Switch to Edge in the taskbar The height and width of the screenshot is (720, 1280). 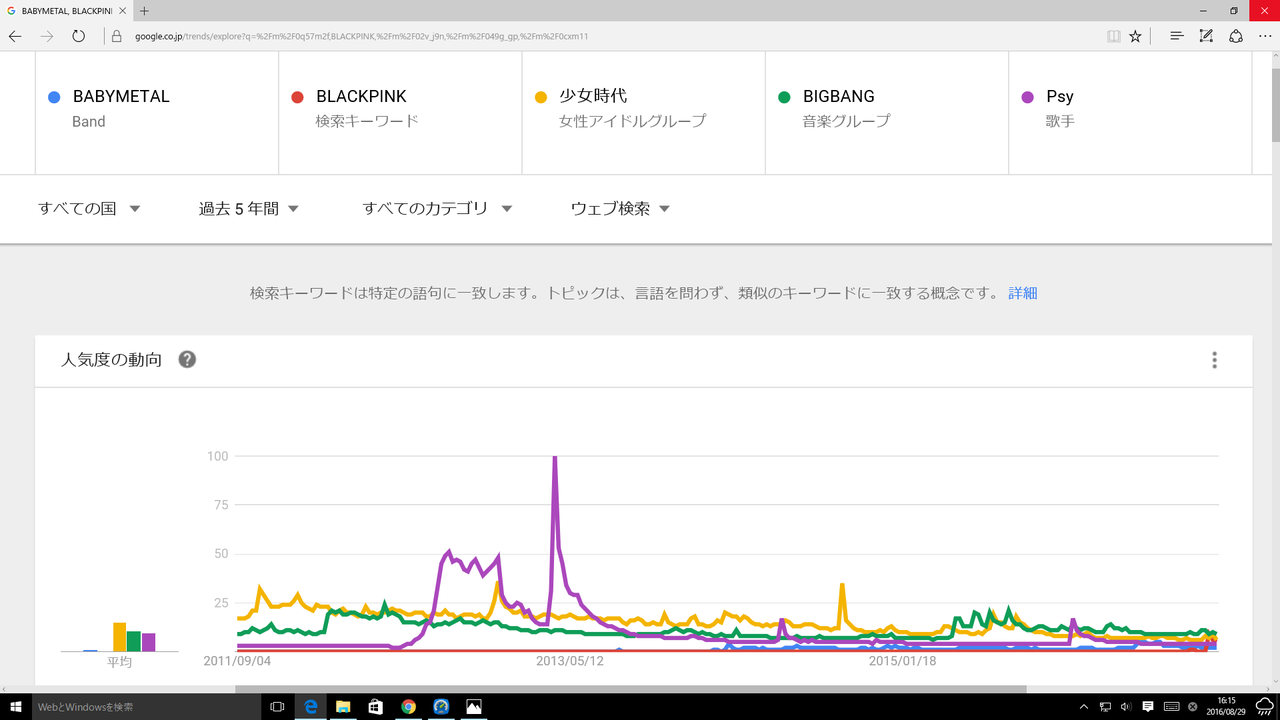point(310,706)
